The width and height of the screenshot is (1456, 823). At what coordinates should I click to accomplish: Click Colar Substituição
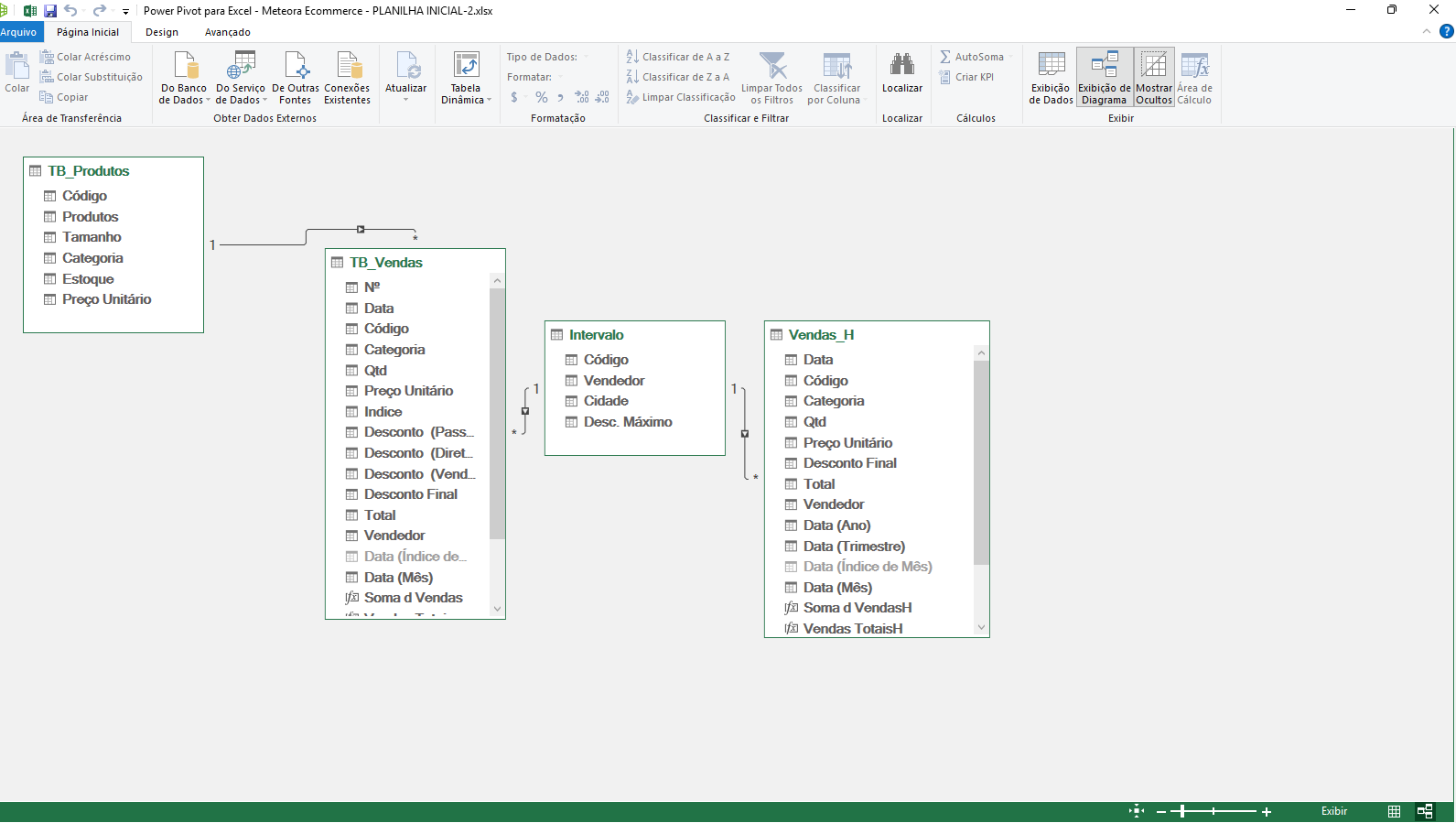point(92,77)
